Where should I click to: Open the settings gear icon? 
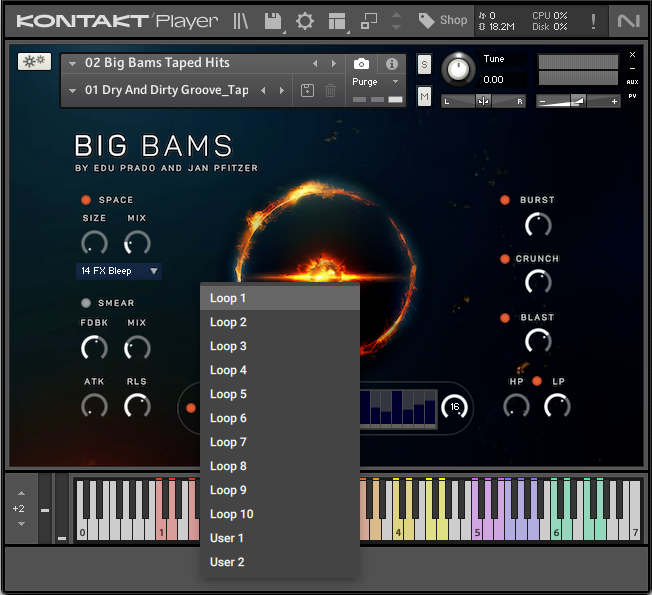pos(305,20)
